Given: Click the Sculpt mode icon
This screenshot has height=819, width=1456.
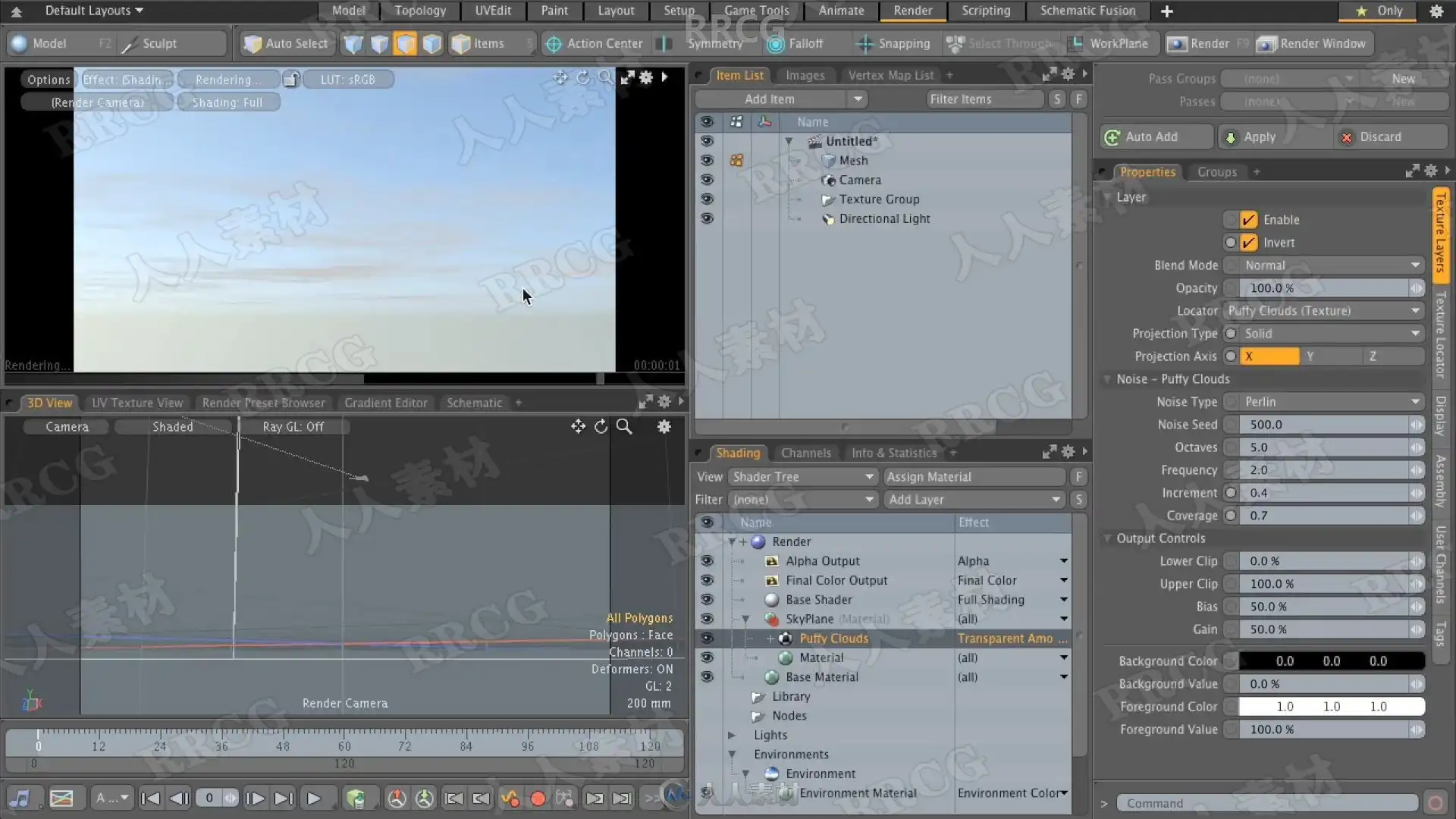Looking at the screenshot, I should point(130,44).
